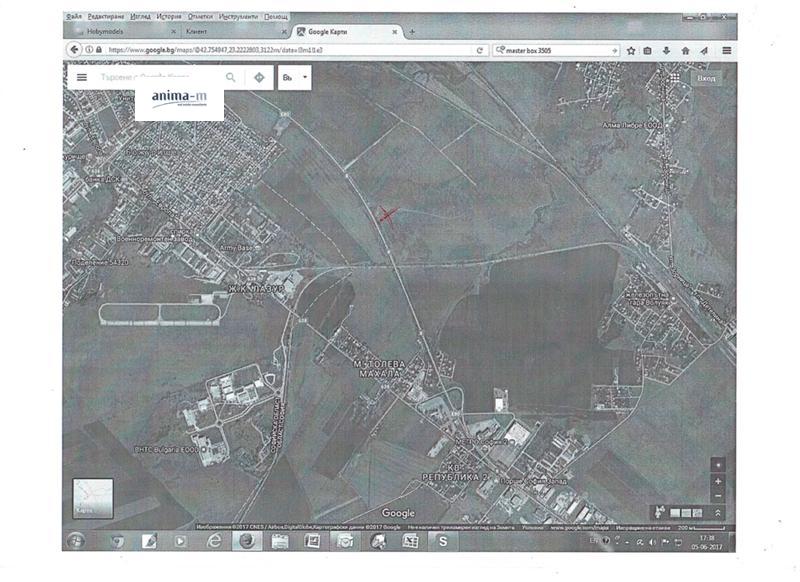800x582 pixels.
Task: Open the Google apps grid
Action: [677, 77]
